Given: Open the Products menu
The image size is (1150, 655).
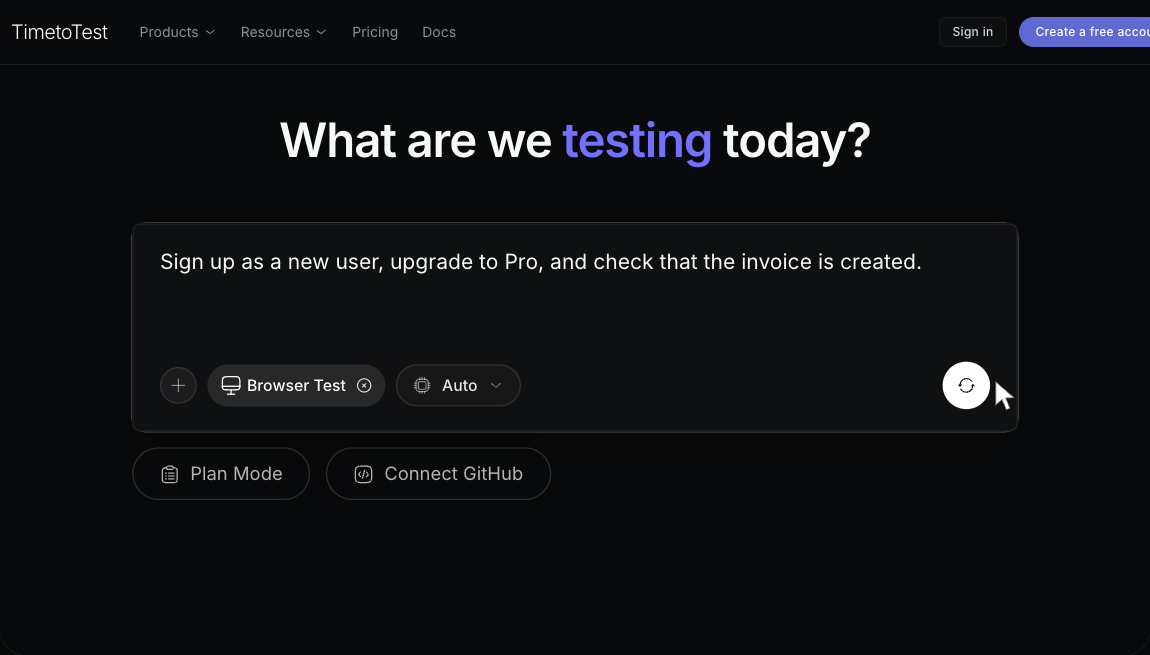Looking at the screenshot, I should click(x=177, y=32).
